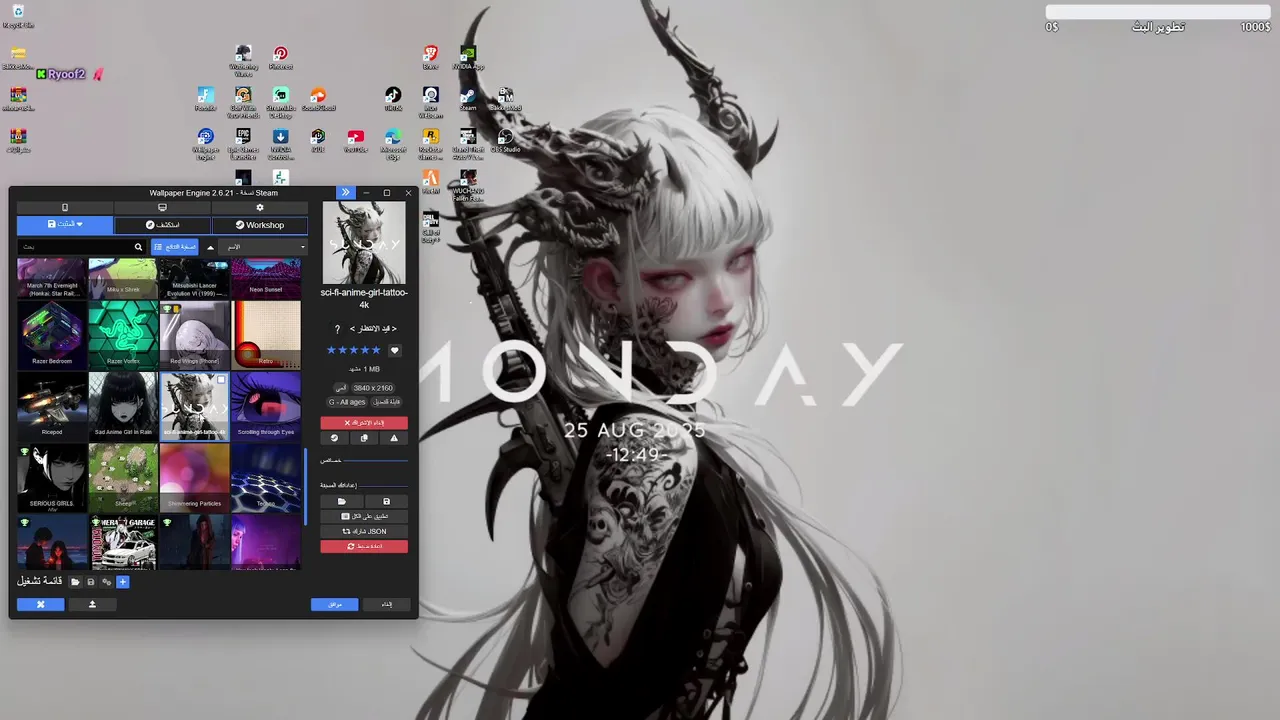Open the Recycle Bin on desktop
The height and width of the screenshot is (720, 1280).
[18, 16]
